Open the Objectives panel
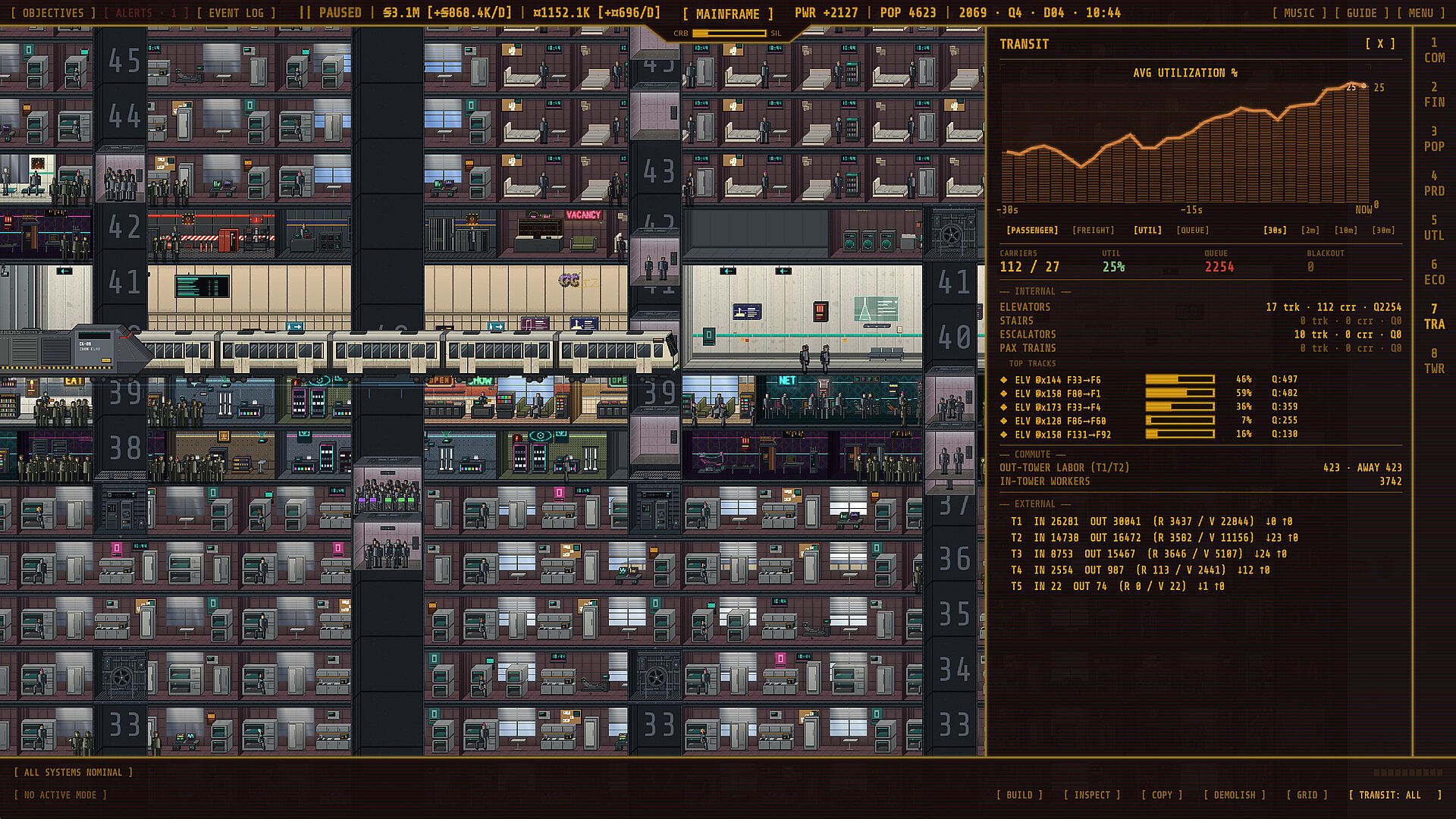This screenshot has width=1456, height=819. point(52,13)
